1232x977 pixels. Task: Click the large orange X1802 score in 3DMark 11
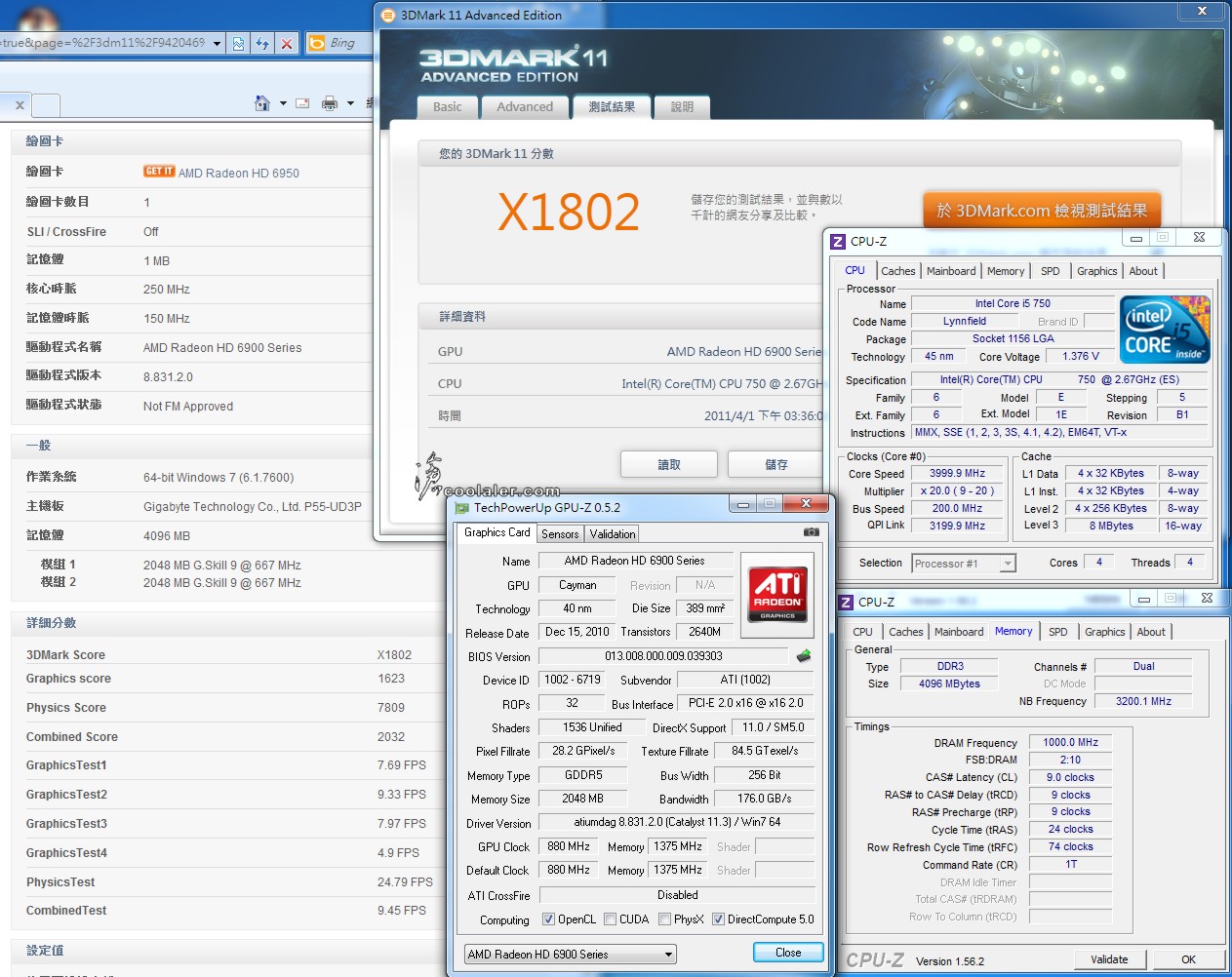coord(569,212)
